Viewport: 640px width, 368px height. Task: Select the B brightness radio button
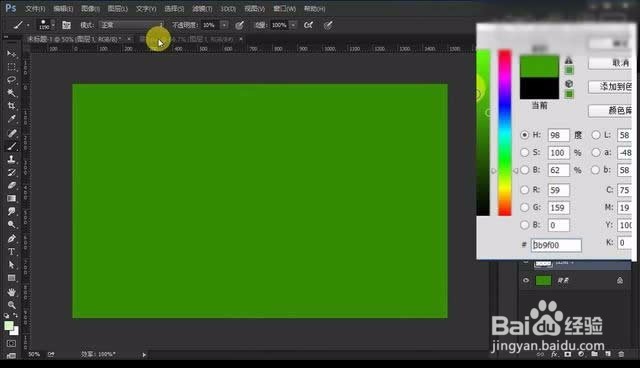(524, 170)
